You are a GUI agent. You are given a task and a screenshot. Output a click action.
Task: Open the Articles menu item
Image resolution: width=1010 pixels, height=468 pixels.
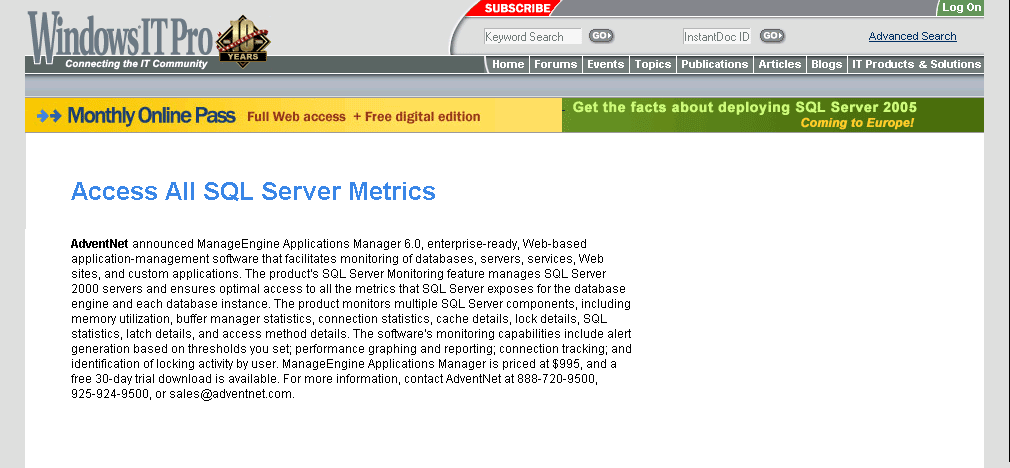[779, 64]
